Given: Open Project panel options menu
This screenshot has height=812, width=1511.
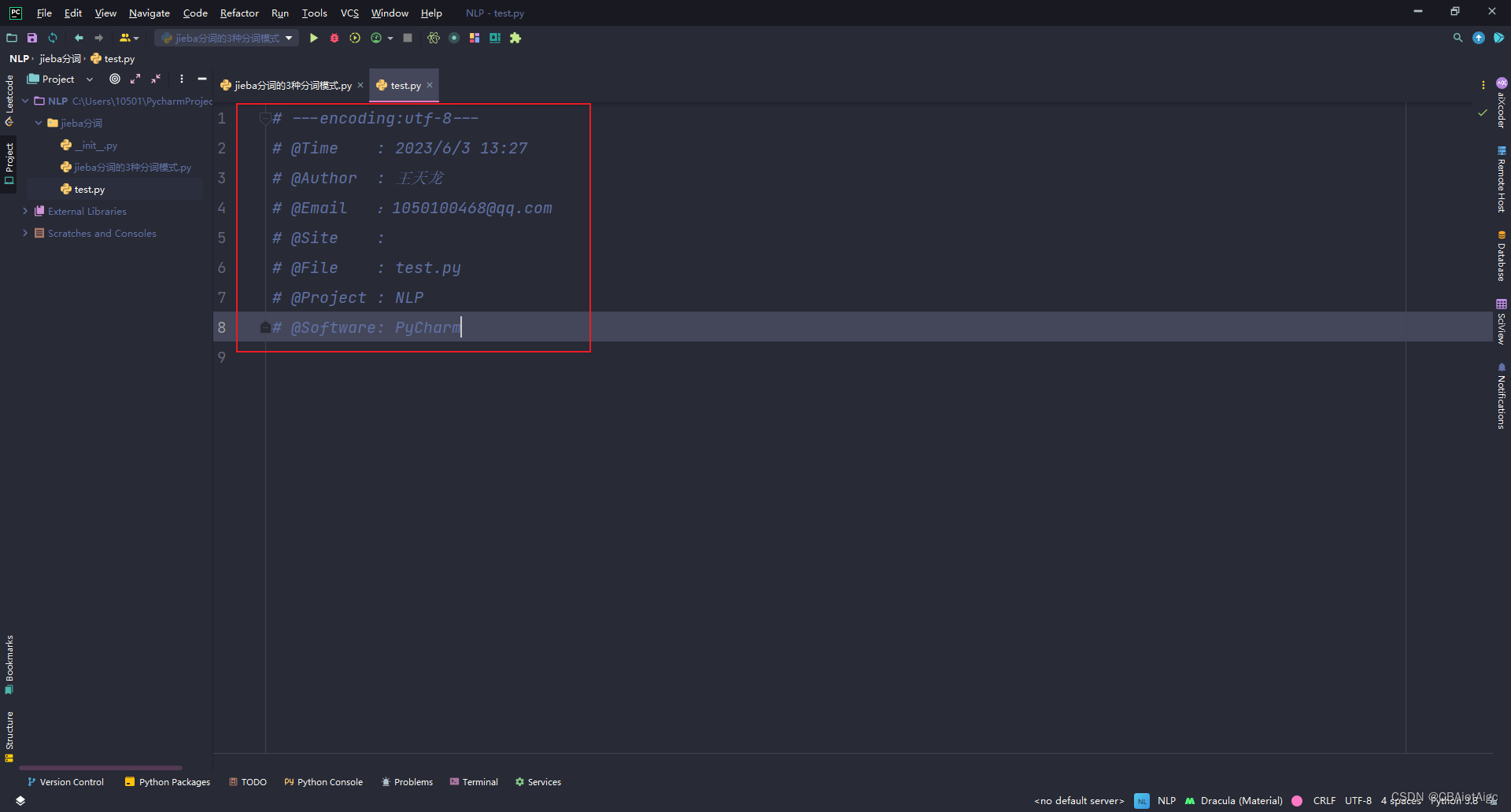Looking at the screenshot, I should coord(182,79).
